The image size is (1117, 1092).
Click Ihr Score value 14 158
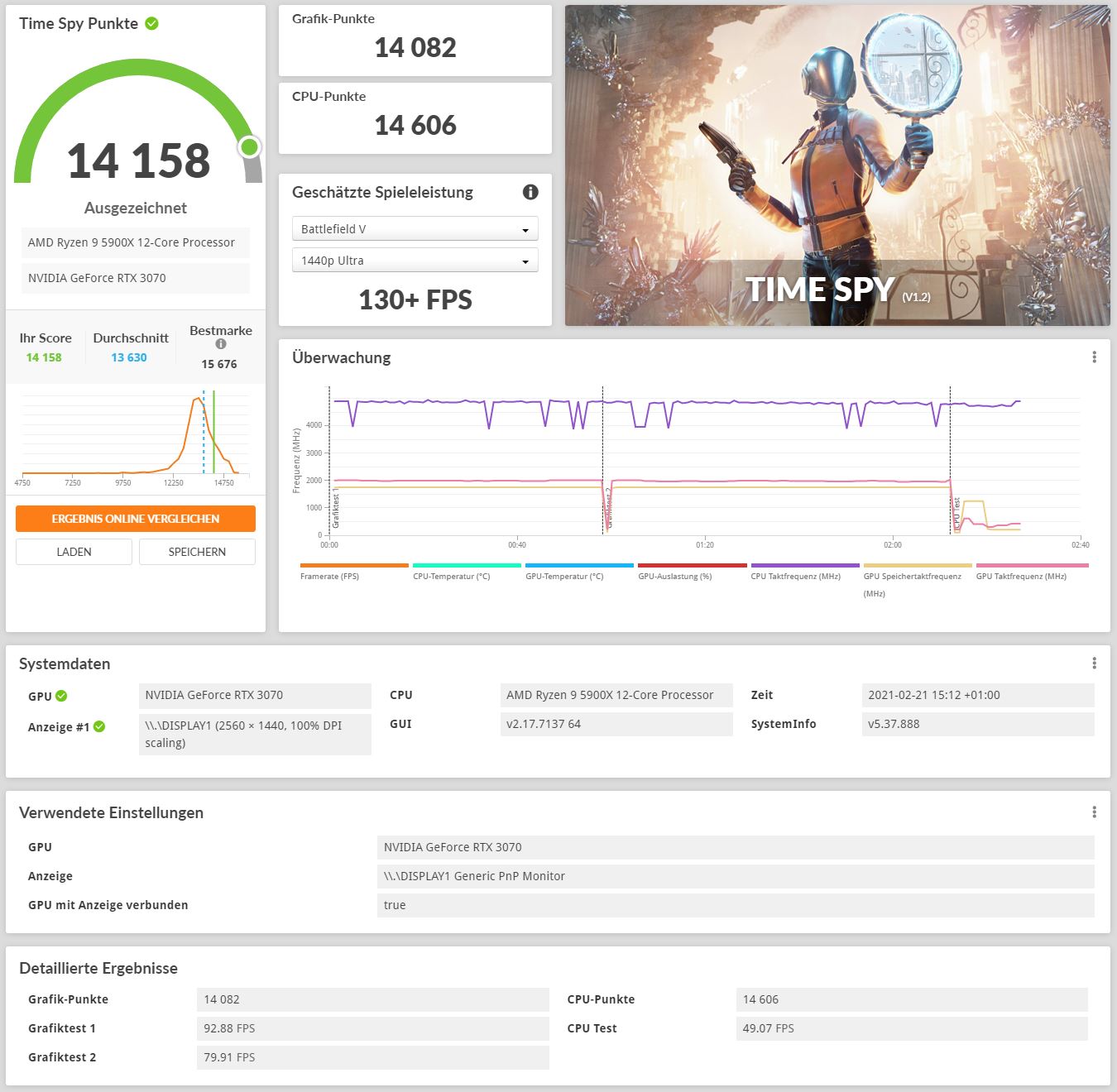click(44, 357)
